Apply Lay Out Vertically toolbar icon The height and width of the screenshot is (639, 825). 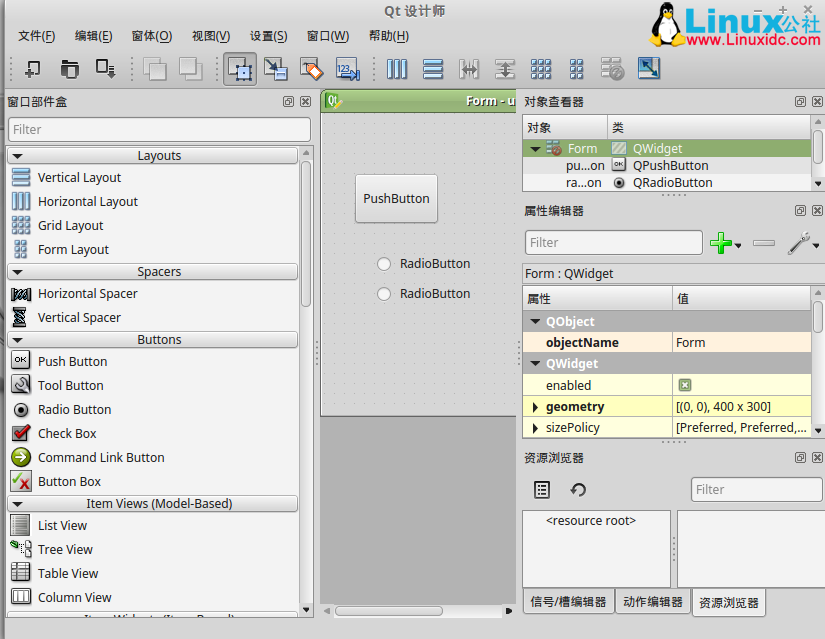pos(433,69)
